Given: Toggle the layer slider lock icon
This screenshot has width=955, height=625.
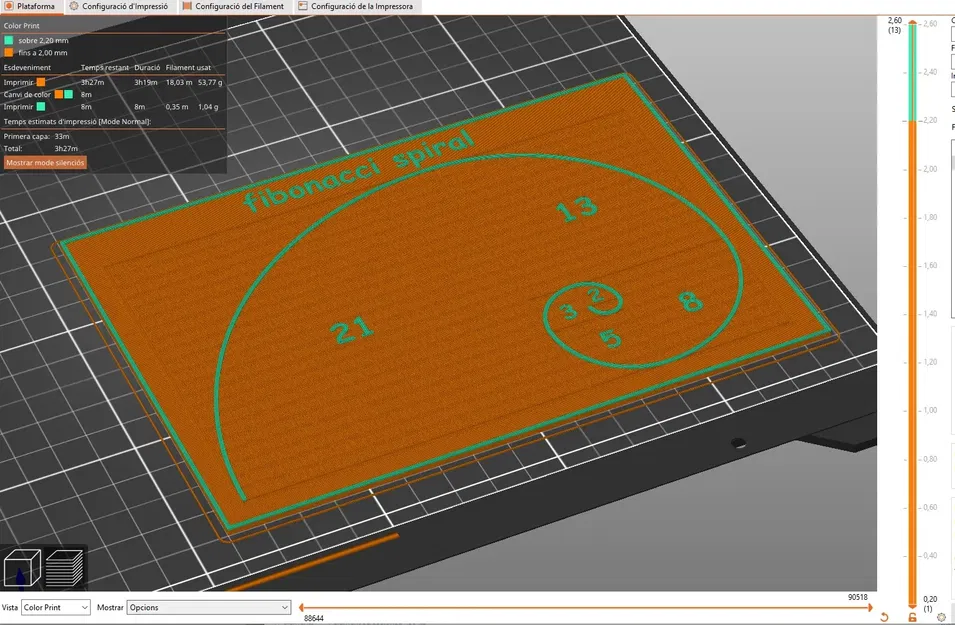Looking at the screenshot, I should [912, 617].
